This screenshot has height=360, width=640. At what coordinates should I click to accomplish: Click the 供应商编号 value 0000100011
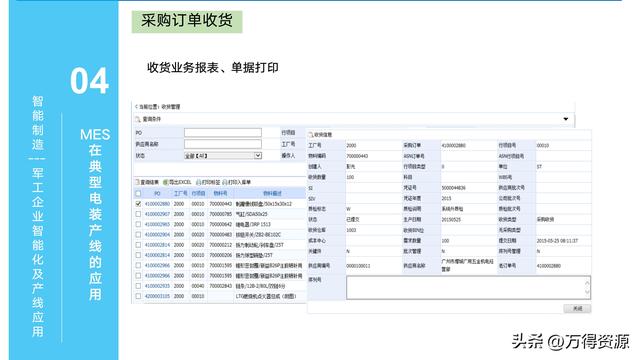tap(358, 266)
